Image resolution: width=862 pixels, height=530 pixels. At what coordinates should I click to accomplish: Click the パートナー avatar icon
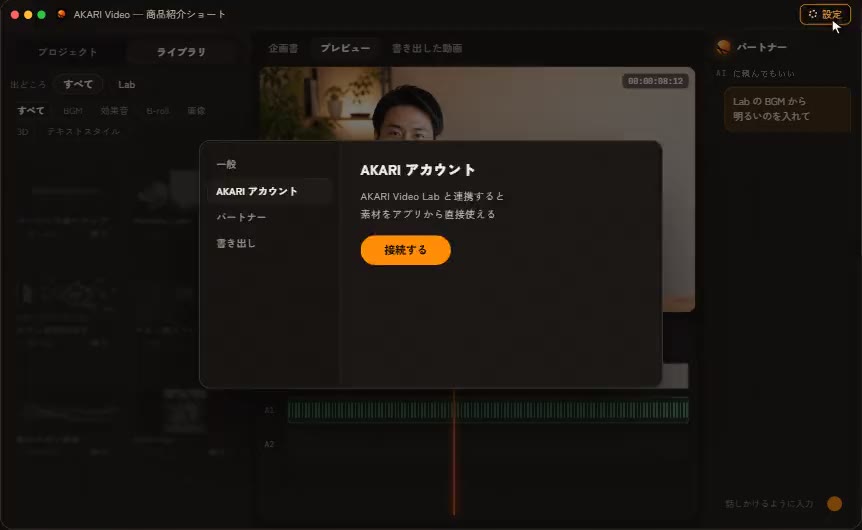coord(723,47)
